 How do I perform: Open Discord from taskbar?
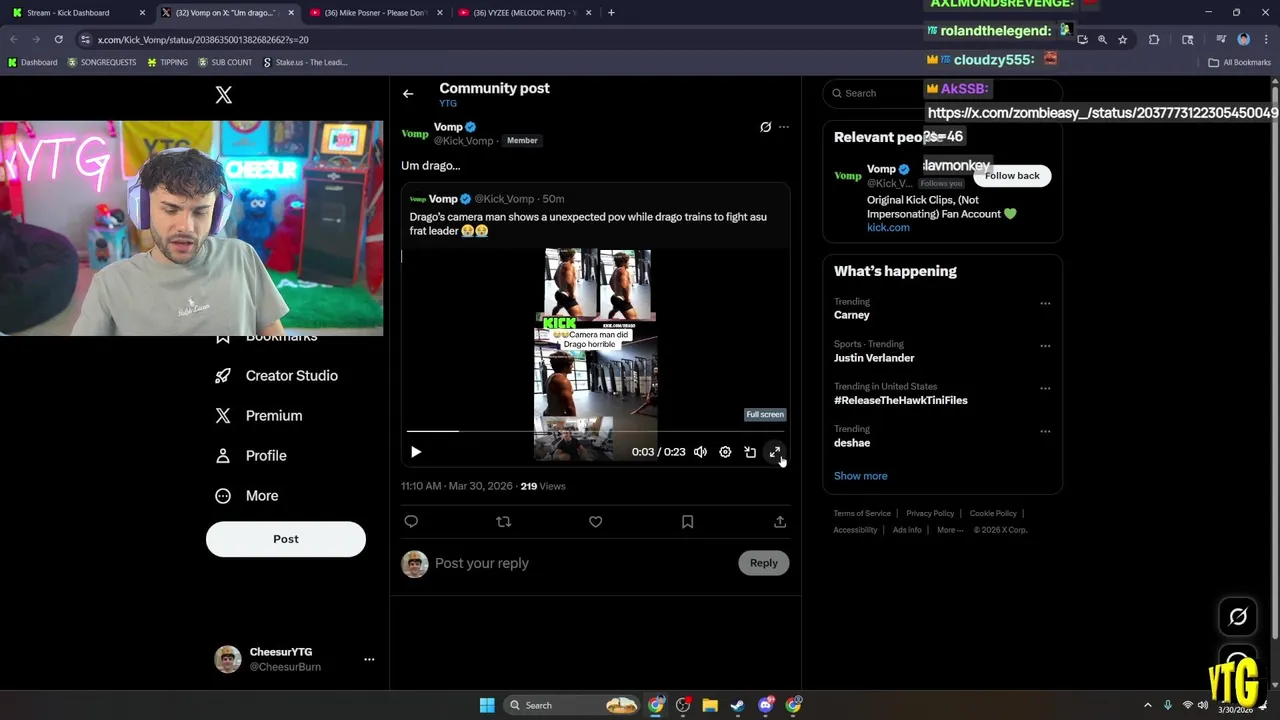coord(765,706)
